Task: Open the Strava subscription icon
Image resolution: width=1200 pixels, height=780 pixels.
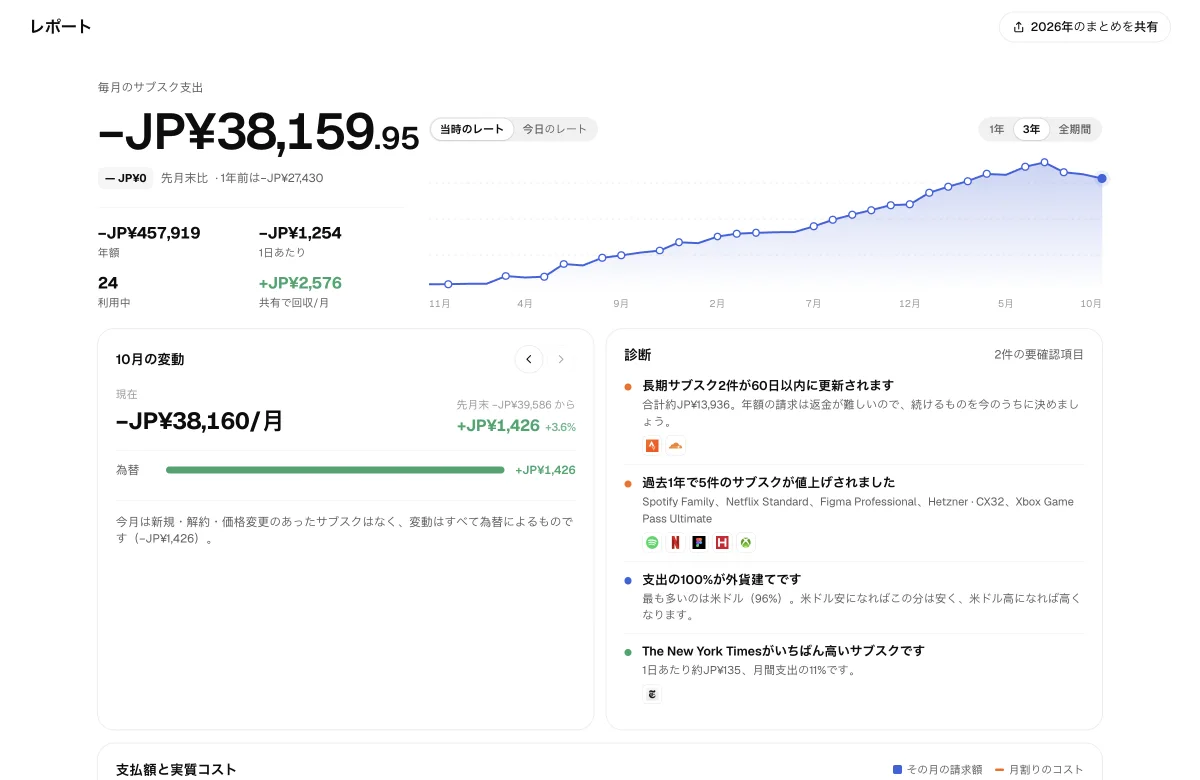Action: [x=652, y=445]
